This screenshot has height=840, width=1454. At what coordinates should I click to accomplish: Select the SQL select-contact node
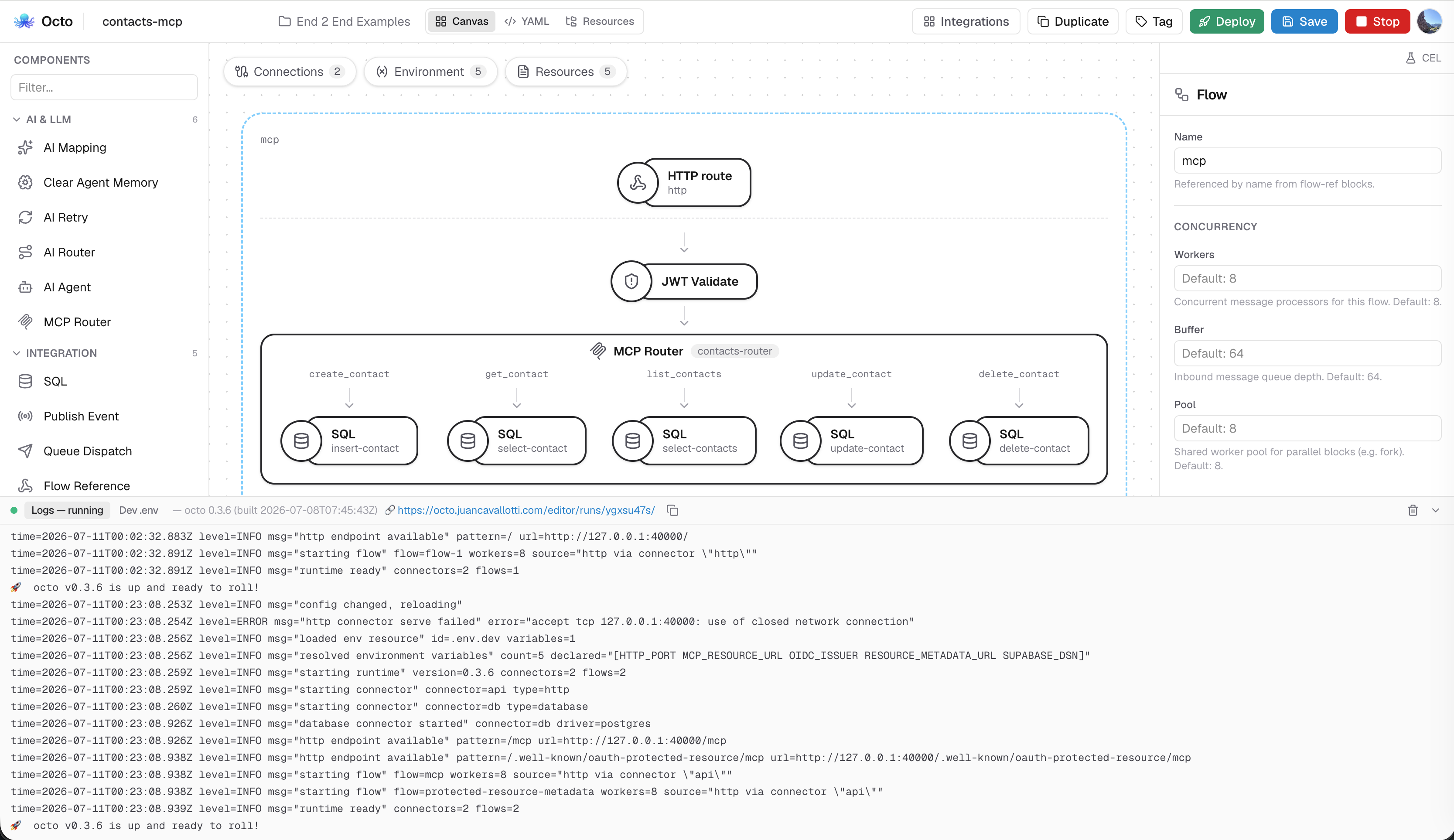coord(516,441)
